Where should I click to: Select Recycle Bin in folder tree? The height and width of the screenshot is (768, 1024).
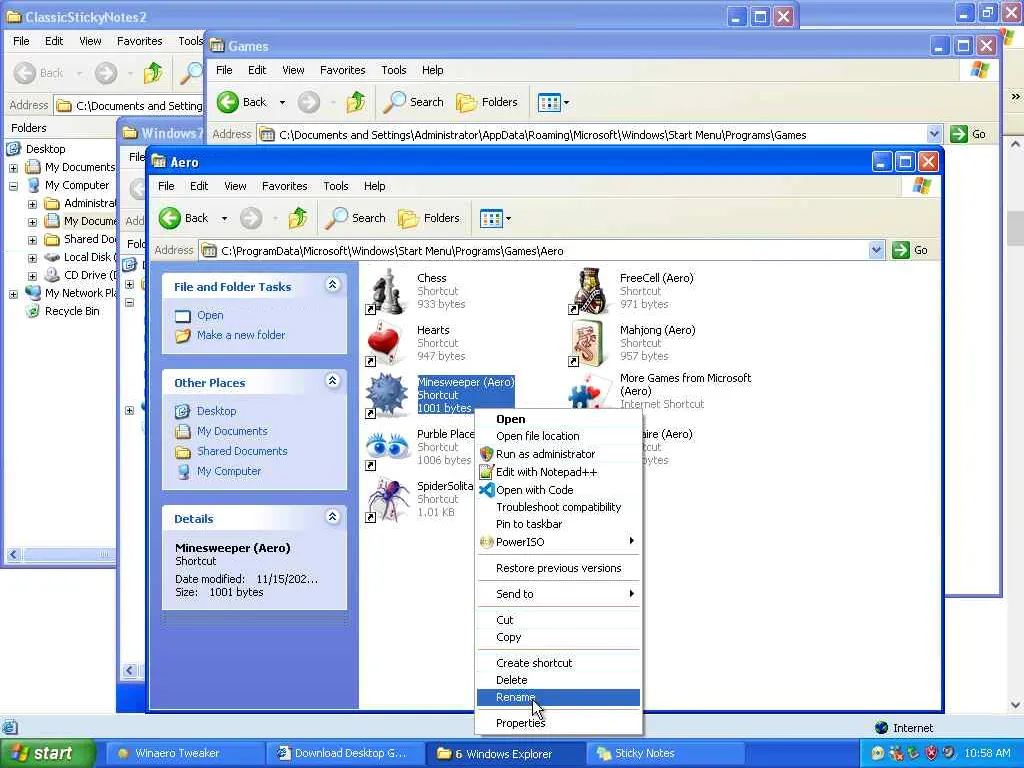pyautogui.click(x=63, y=312)
